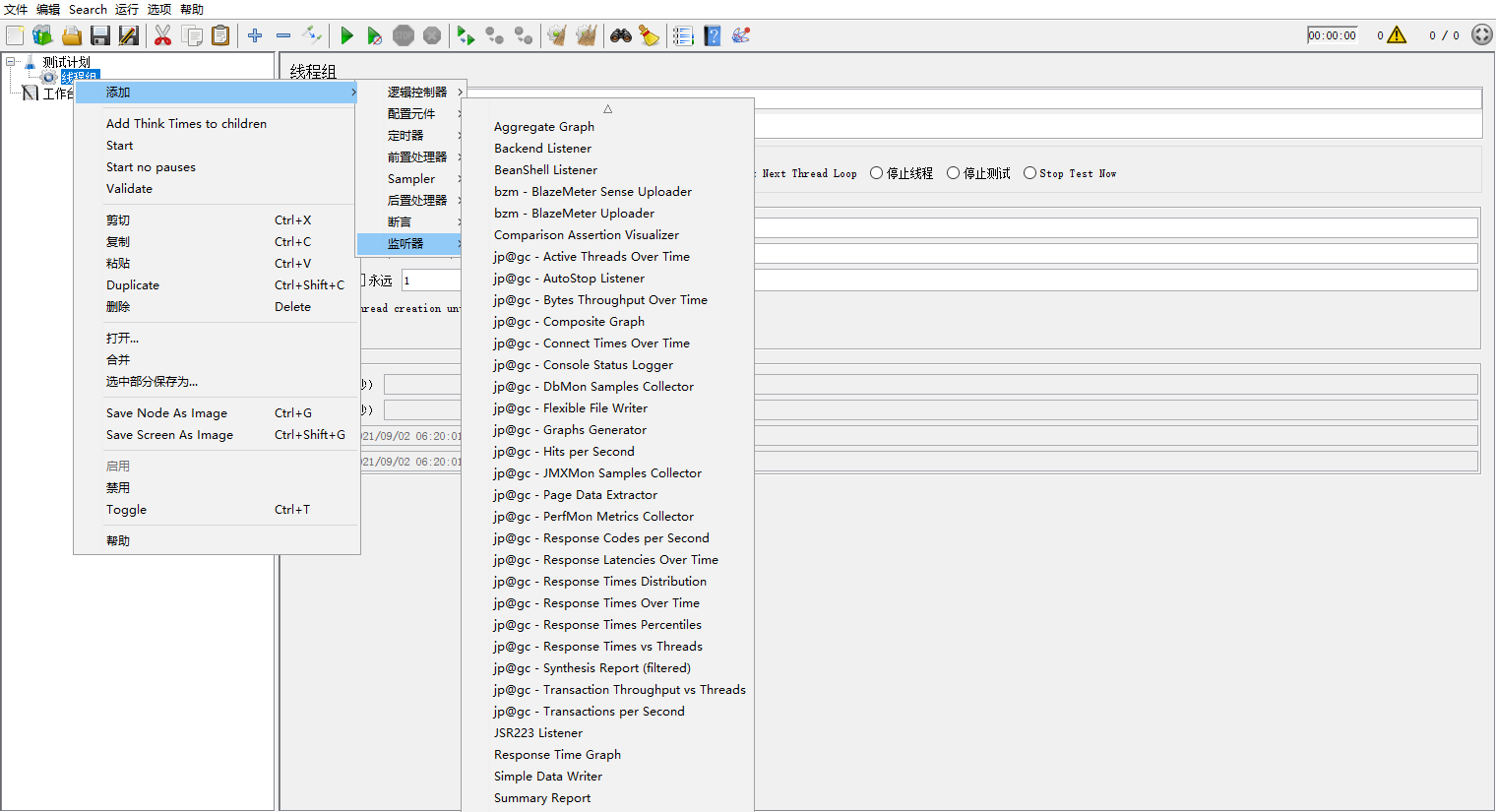The width and height of the screenshot is (1496, 812).
Task: Toggle the 永远 loop checkbox
Action: pyautogui.click(x=363, y=281)
